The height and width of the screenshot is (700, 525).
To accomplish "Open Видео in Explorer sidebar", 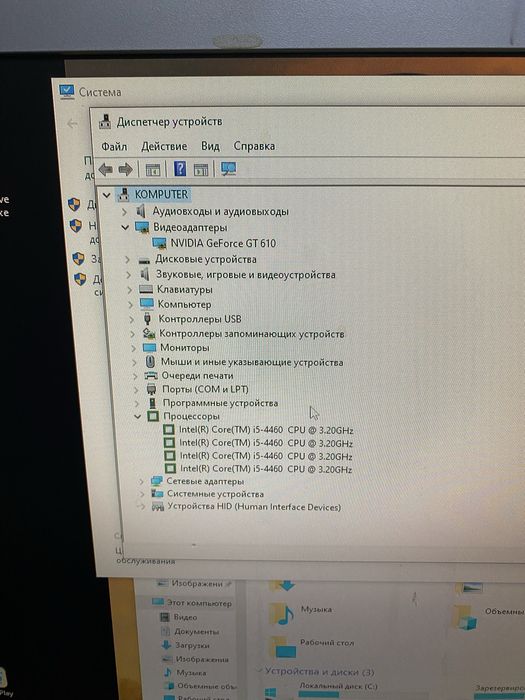I will click(185, 617).
